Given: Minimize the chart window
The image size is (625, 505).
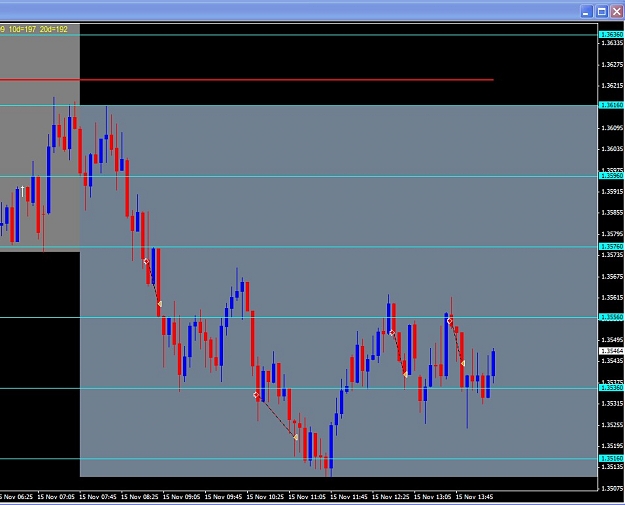Looking at the screenshot, I should (x=586, y=12).
